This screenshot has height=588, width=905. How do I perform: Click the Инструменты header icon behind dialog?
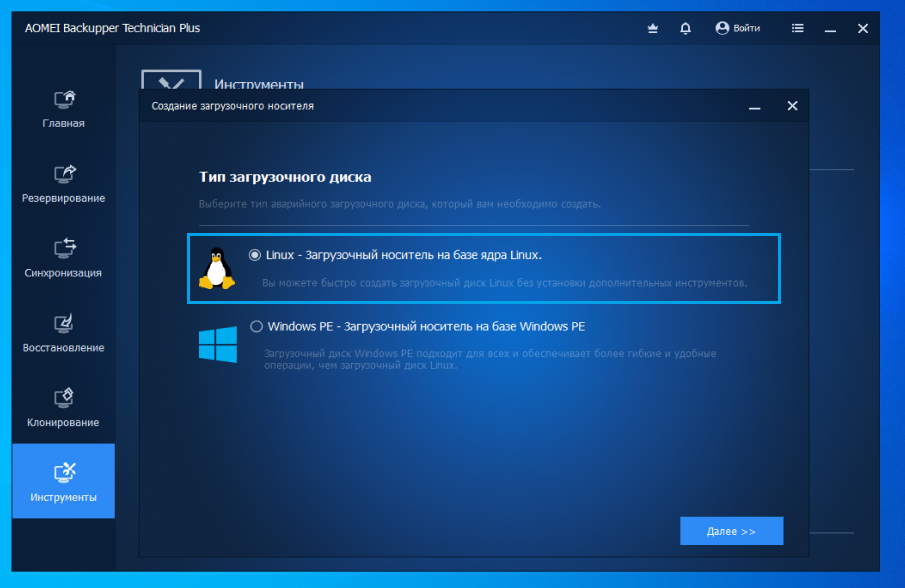(x=171, y=80)
